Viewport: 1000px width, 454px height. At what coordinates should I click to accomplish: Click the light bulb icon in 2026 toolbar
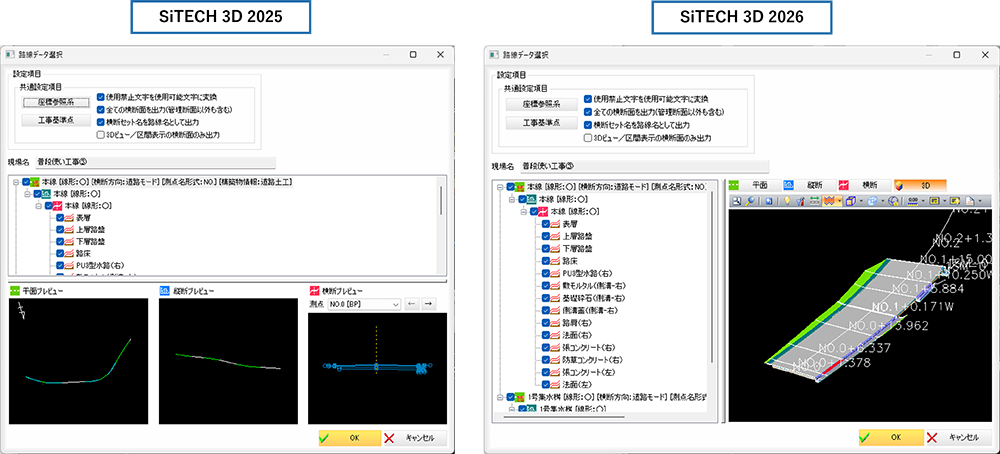[787, 201]
